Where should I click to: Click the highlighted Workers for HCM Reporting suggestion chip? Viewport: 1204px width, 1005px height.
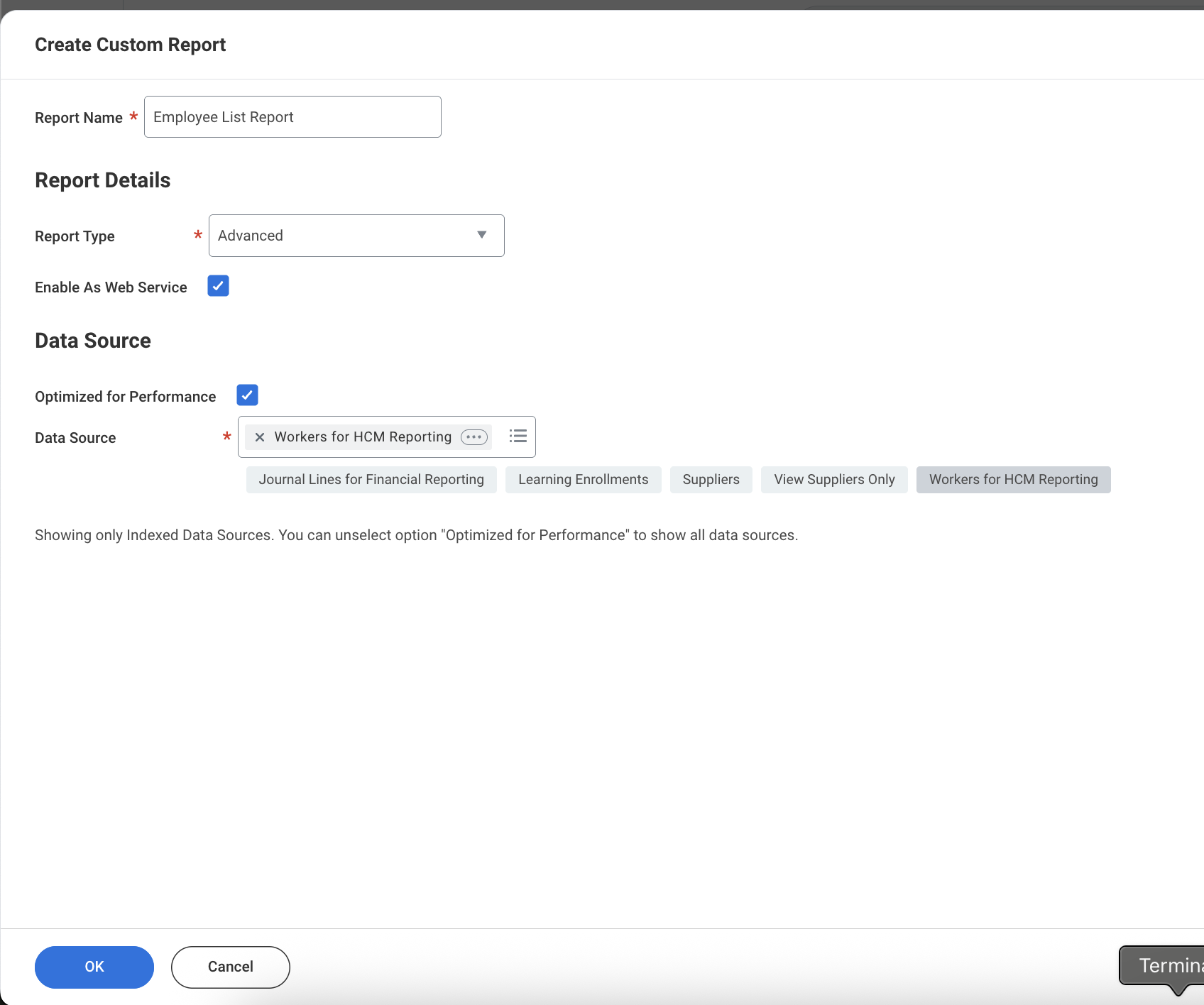pos(1013,480)
